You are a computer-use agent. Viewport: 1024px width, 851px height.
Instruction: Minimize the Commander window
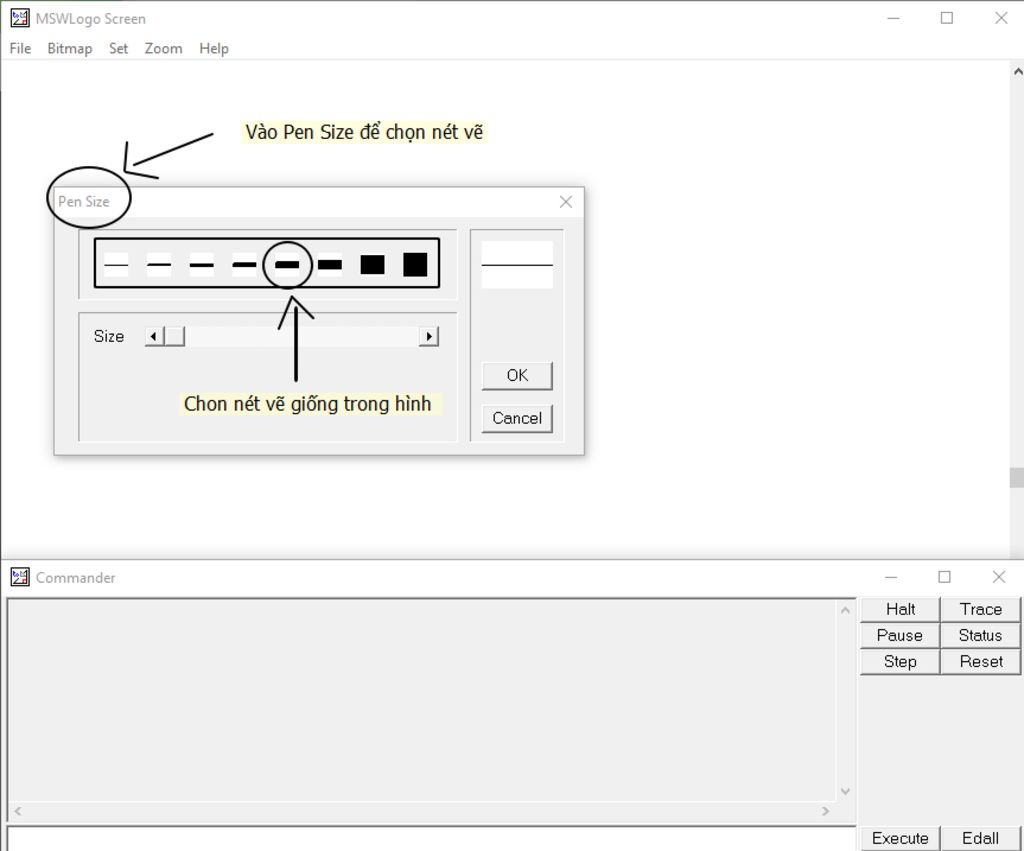click(891, 577)
